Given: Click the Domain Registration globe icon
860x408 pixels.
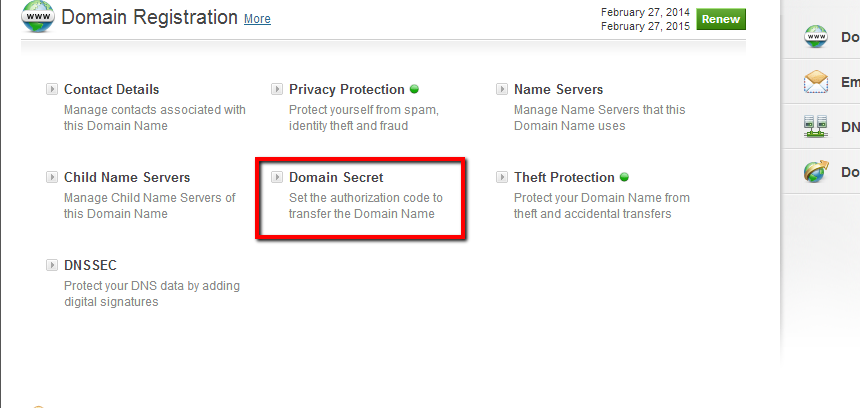Looking at the screenshot, I should coord(38,16).
